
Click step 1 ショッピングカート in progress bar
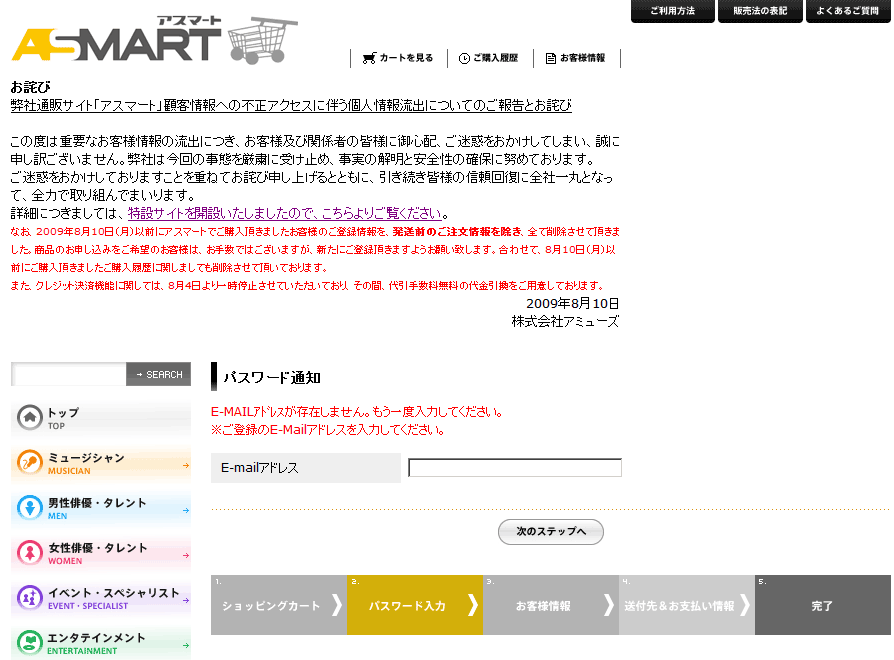[279, 605]
